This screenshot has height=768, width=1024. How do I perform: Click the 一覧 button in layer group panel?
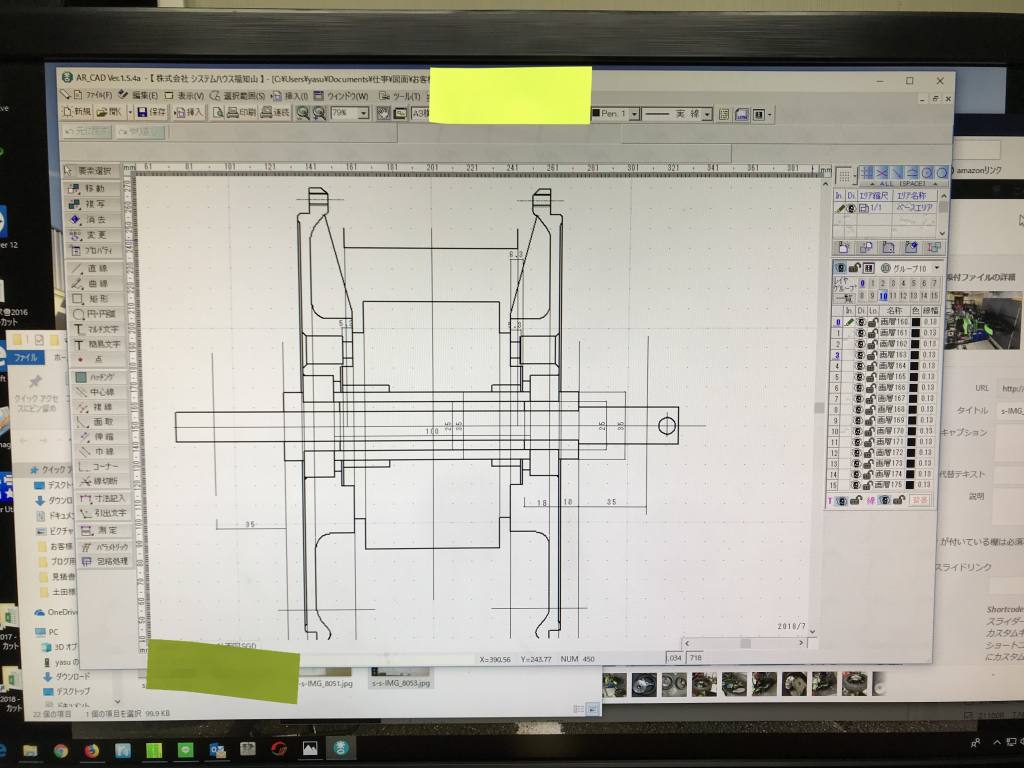[x=842, y=296]
